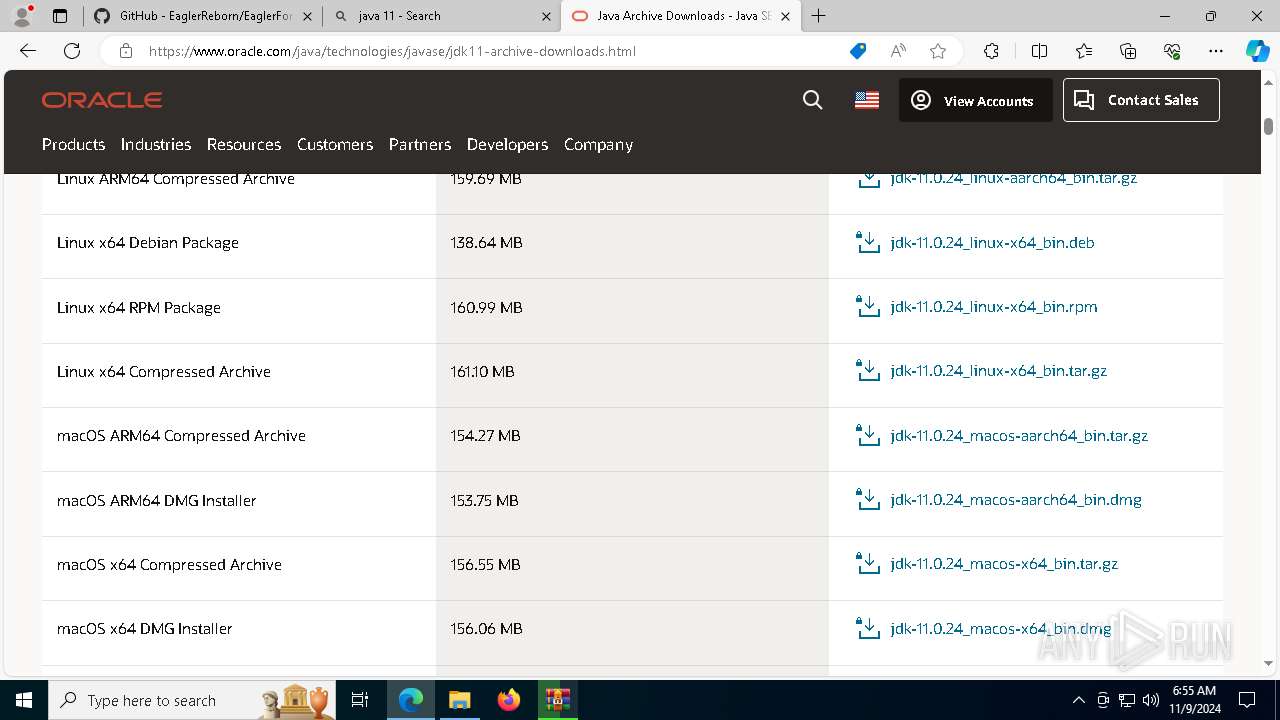Open the browser profile icon
The width and height of the screenshot is (1280, 720).
[22, 16]
